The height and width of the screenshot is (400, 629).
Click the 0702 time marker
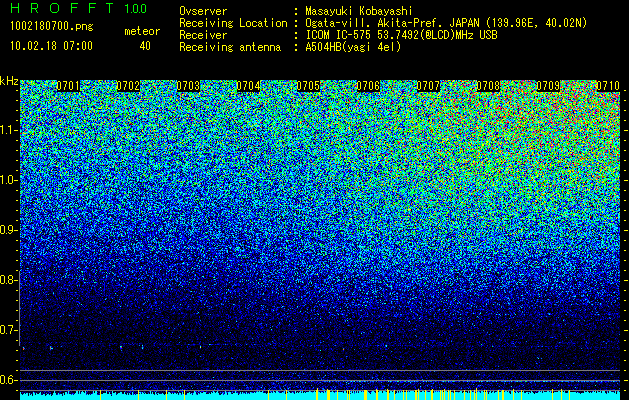[x=128, y=86]
